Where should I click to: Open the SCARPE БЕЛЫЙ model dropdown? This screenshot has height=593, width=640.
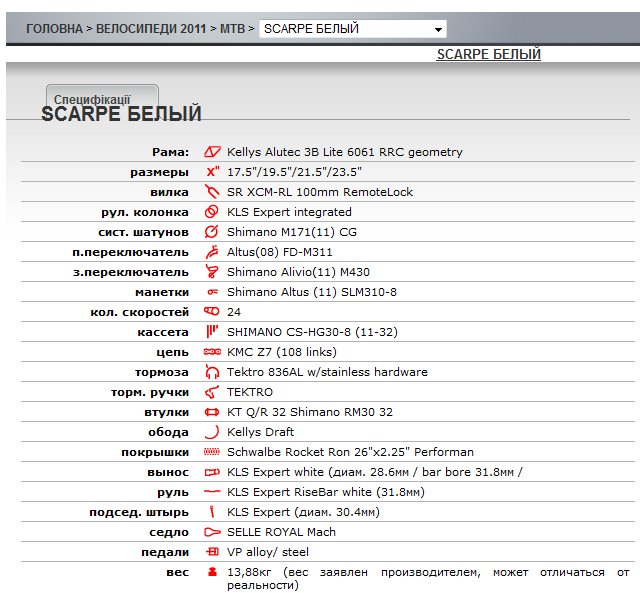pyautogui.click(x=352, y=29)
